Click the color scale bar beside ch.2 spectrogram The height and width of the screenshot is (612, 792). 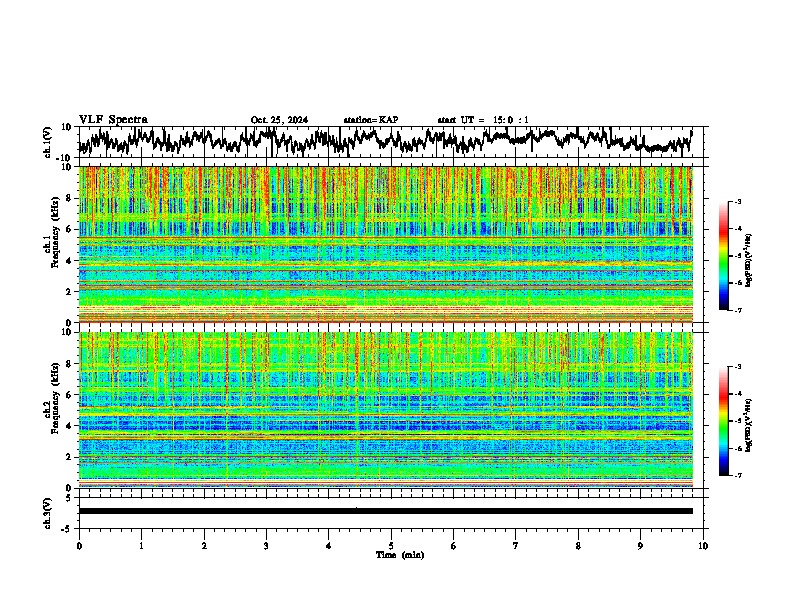[723, 421]
